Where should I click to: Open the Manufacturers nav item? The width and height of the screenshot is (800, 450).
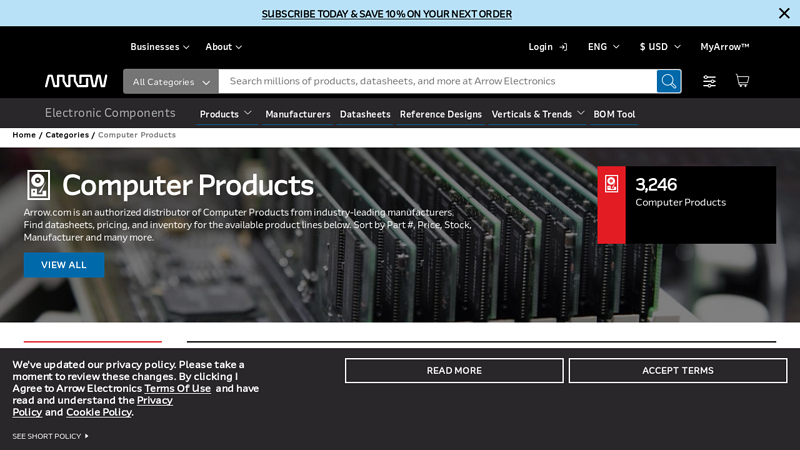pos(297,114)
